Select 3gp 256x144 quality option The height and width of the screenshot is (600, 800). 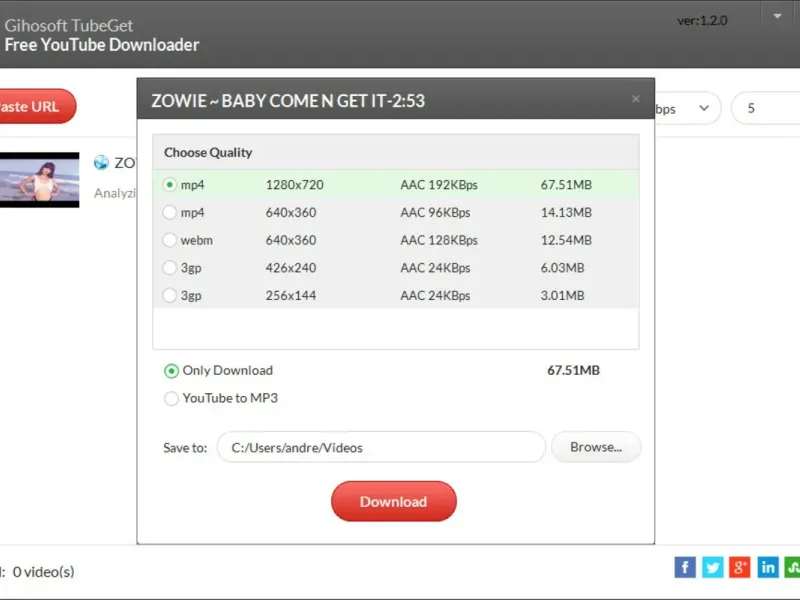(x=395, y=295)
